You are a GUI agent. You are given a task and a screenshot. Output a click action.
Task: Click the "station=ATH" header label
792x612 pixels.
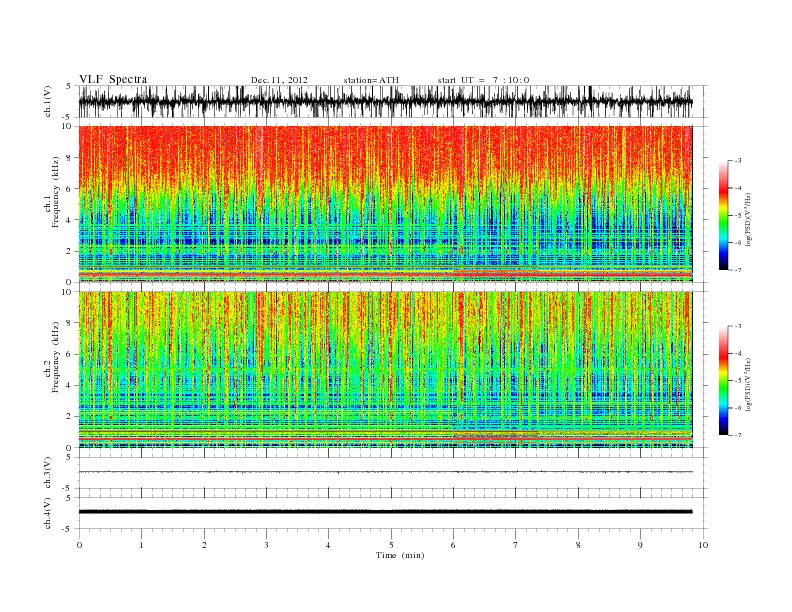click(371, 80)
